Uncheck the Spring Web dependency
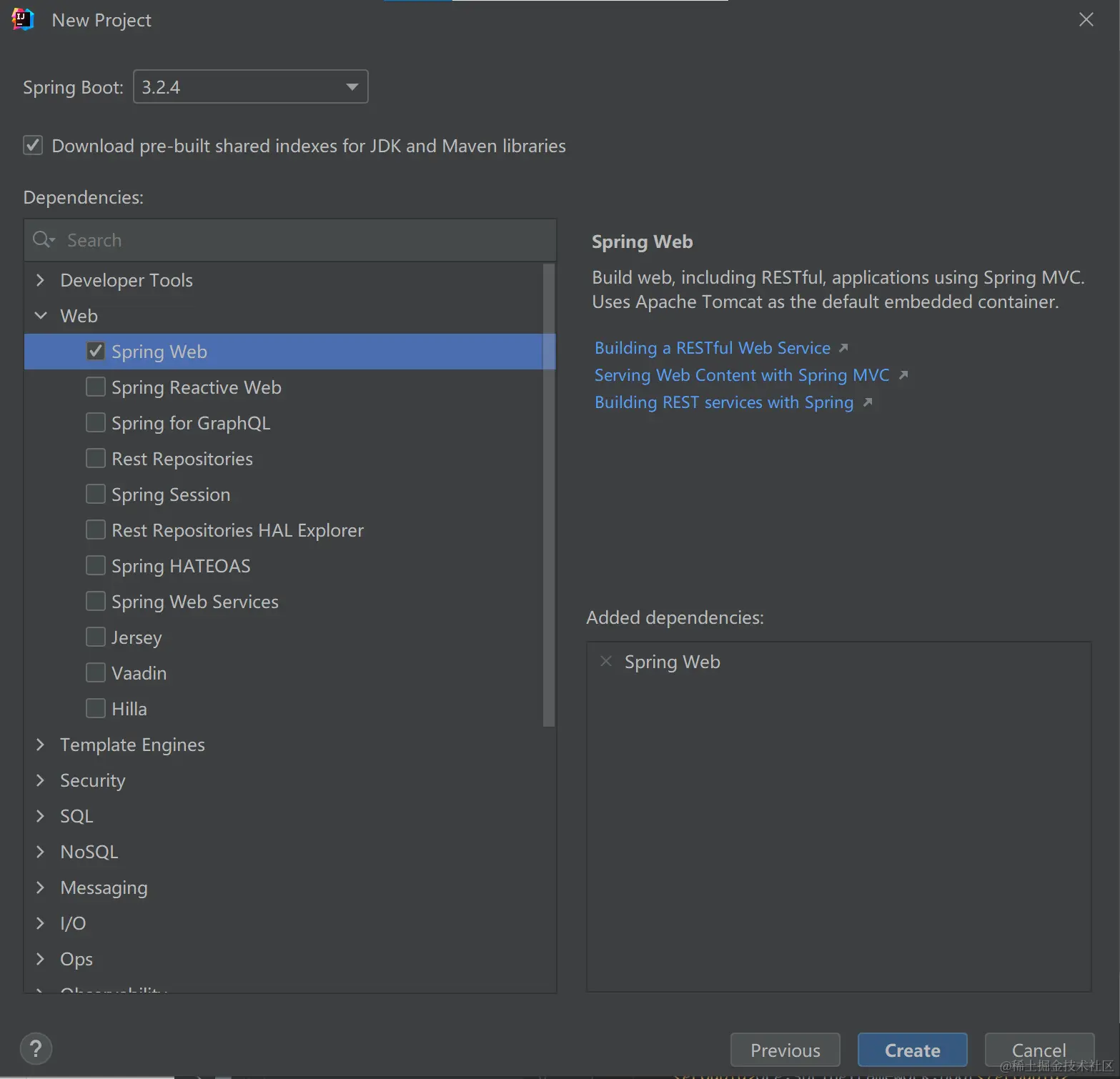1120x1079 pixels. (x=96, y=352)
